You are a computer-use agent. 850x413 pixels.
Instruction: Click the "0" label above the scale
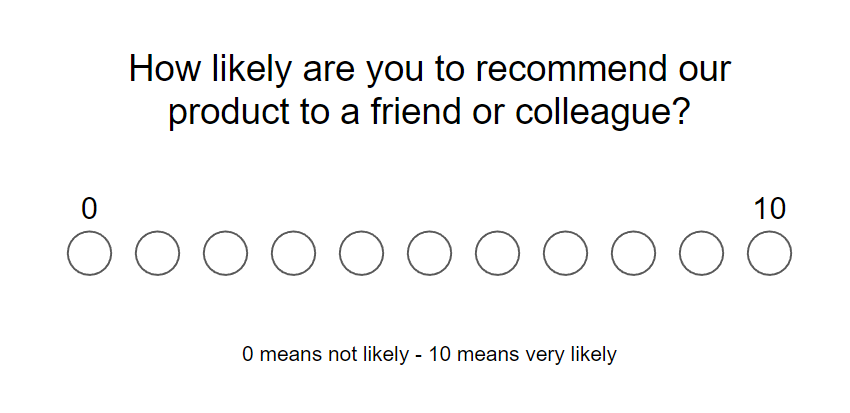[89, 209]
